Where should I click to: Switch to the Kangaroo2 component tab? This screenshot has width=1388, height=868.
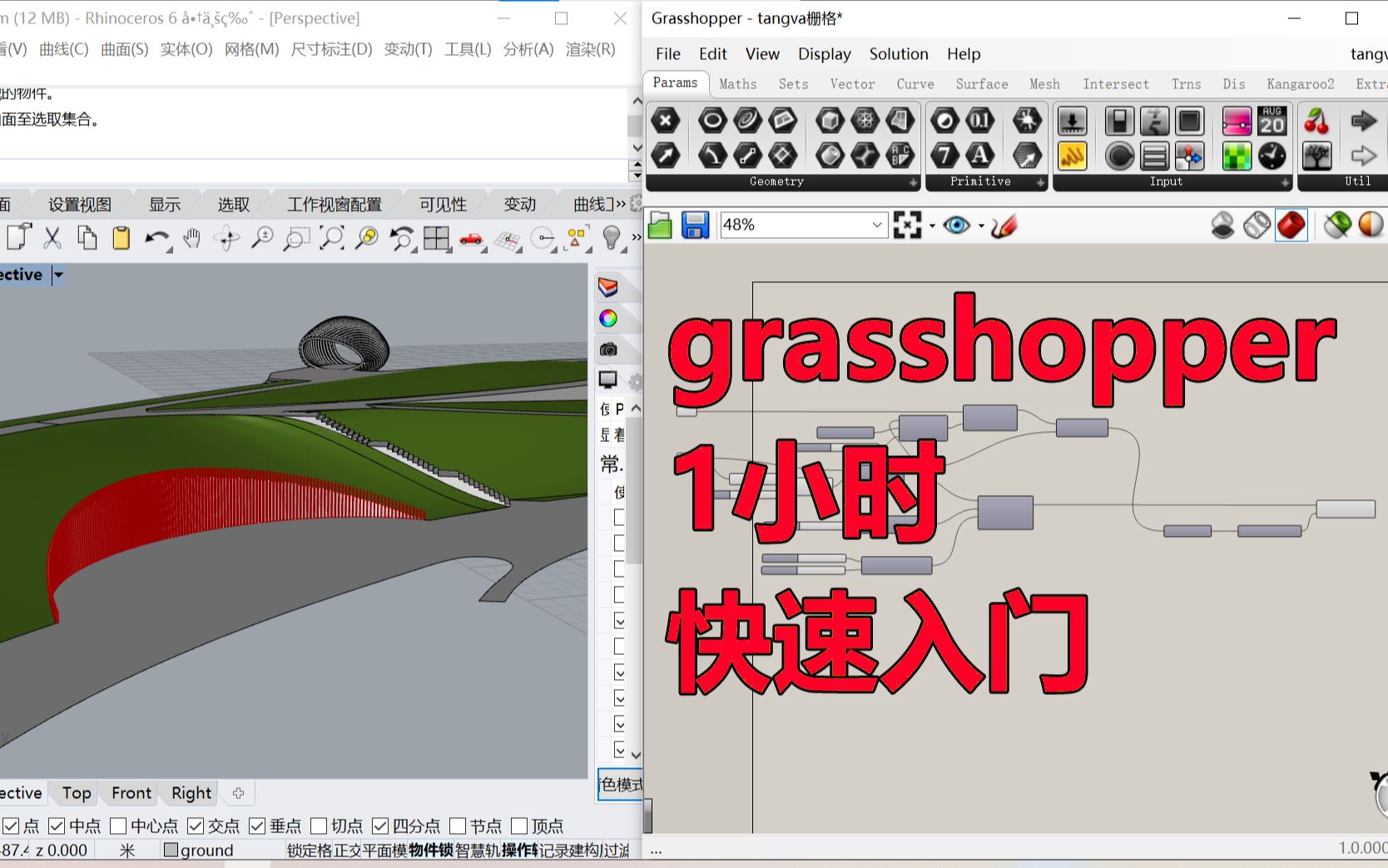(1301, 84)
